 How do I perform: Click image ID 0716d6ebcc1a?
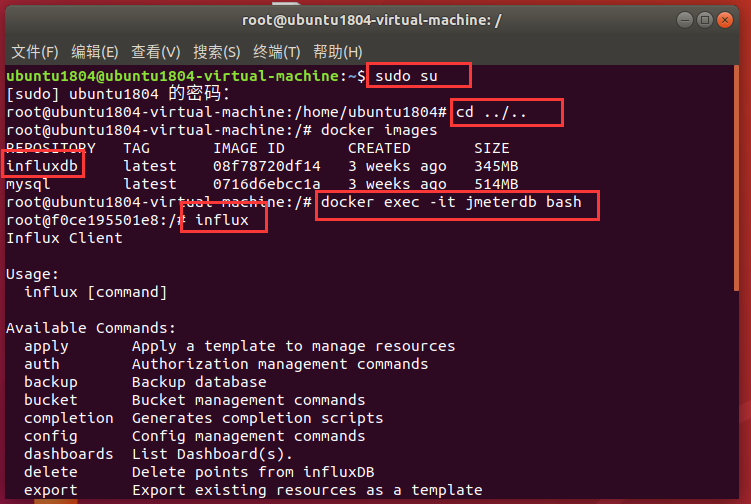(x=267, y=184)
